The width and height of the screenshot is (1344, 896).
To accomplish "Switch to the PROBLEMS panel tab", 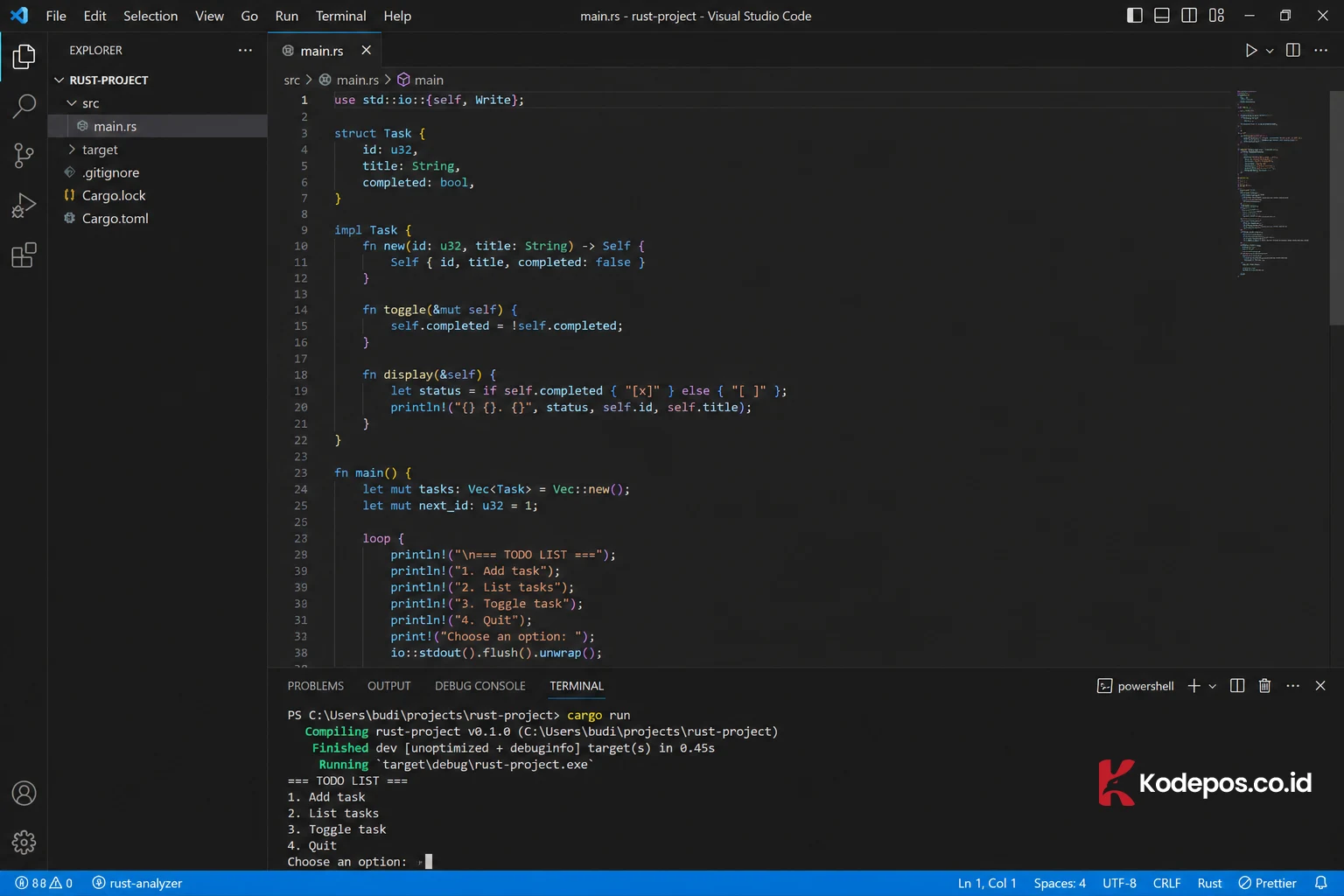I will (x=316, y=686).
